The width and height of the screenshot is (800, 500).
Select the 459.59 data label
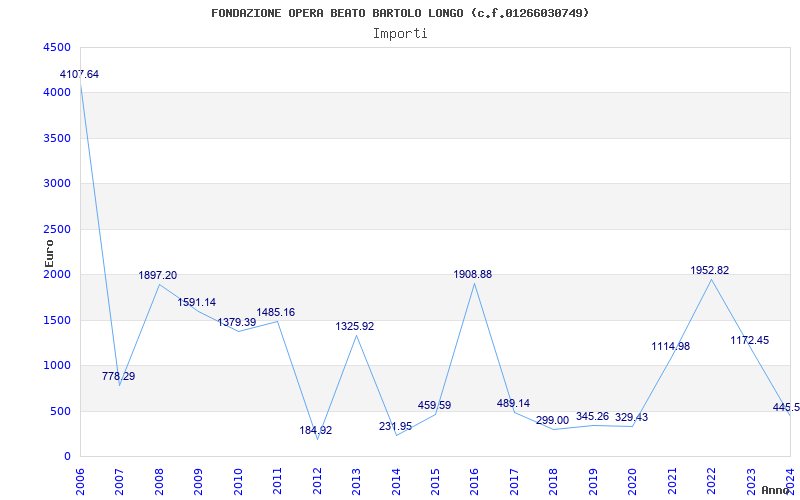[434, 406]
